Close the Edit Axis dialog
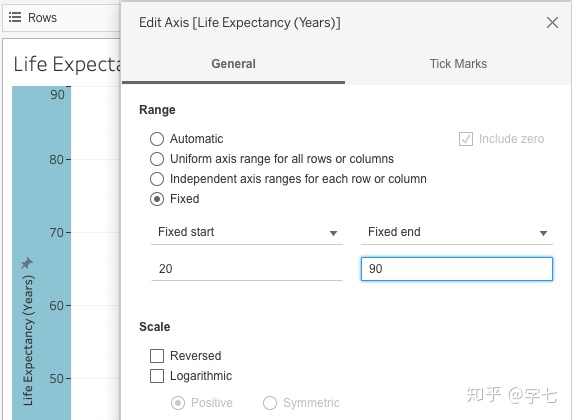This screenshot has width=572, height=420. point(552,23)
